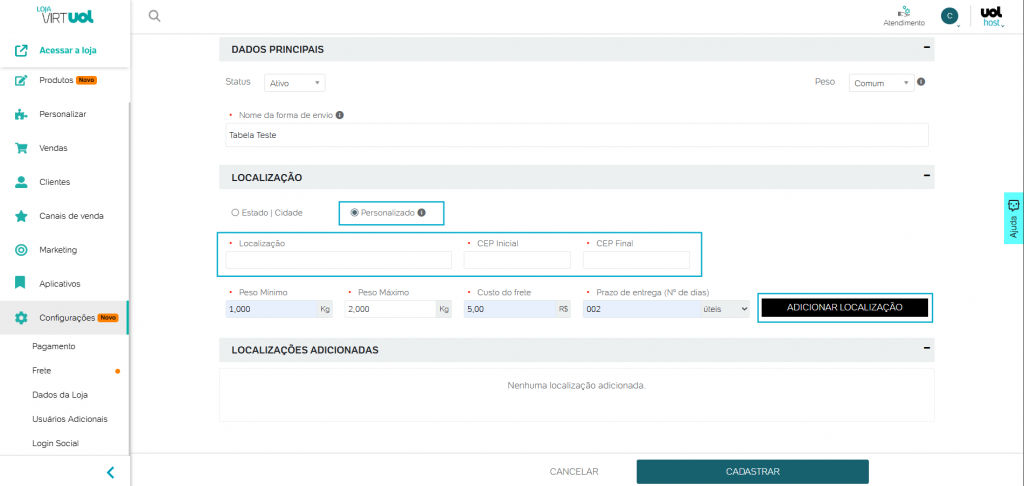Select the Personalizado radio option
This screenshot has width=1024, height=486.
click(354, 213)
